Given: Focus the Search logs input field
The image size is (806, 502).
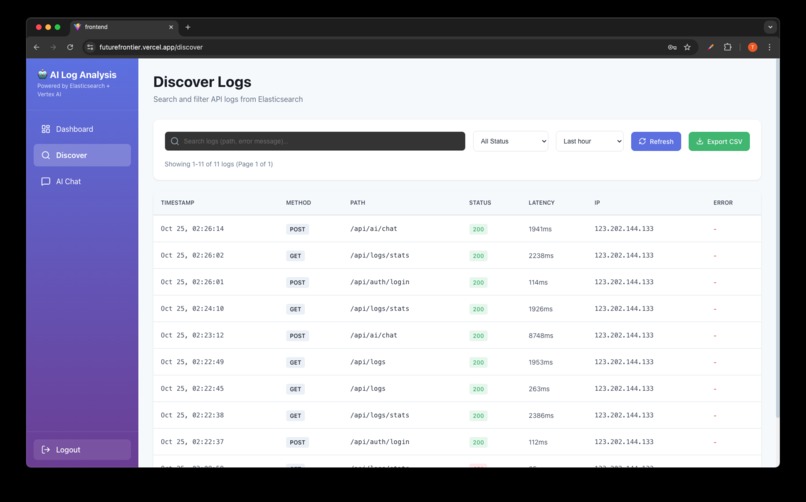Looking at the screenshot, I should (x=315, y=141).
